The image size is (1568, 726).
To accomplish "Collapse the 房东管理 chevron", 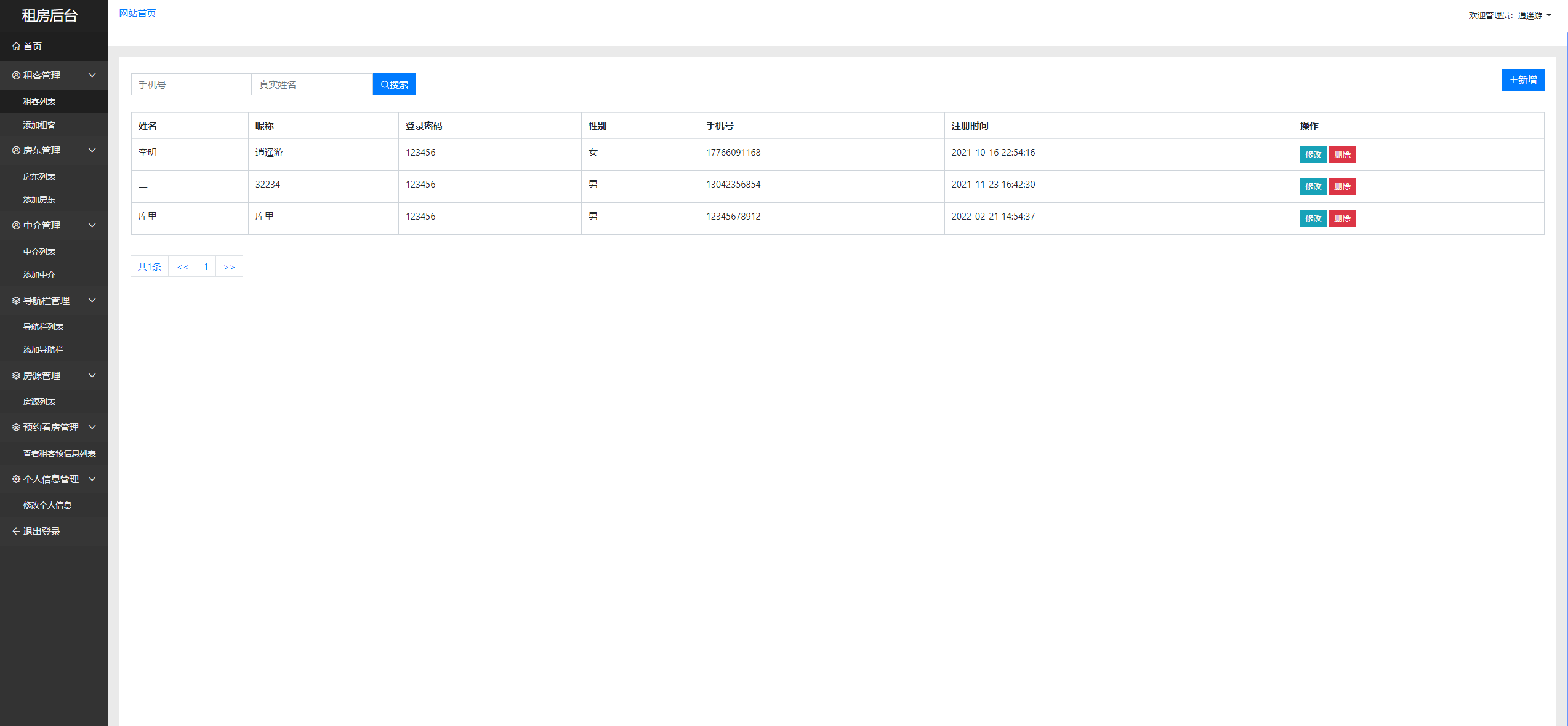I will pos(92,150).
